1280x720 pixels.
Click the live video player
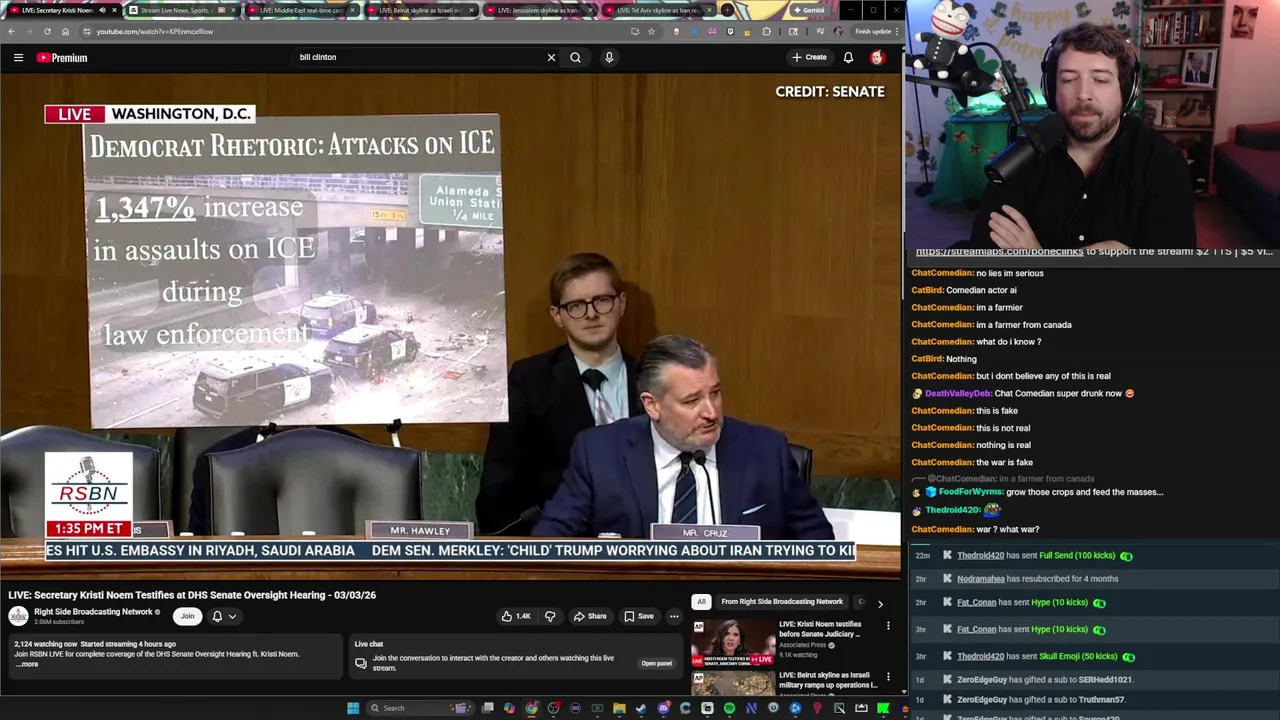tap(450, 326)
